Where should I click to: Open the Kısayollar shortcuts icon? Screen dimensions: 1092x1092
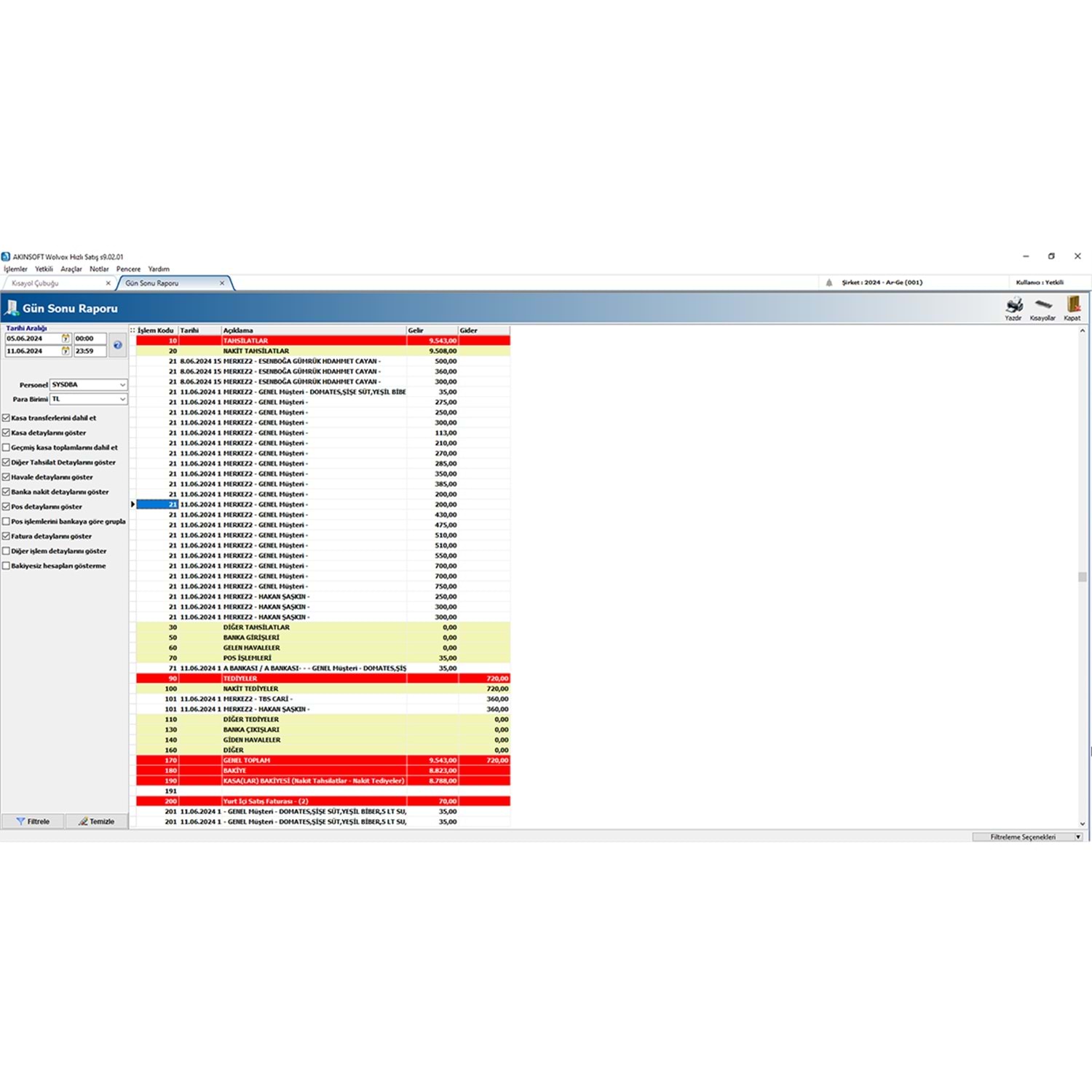tap(1042, 305)
